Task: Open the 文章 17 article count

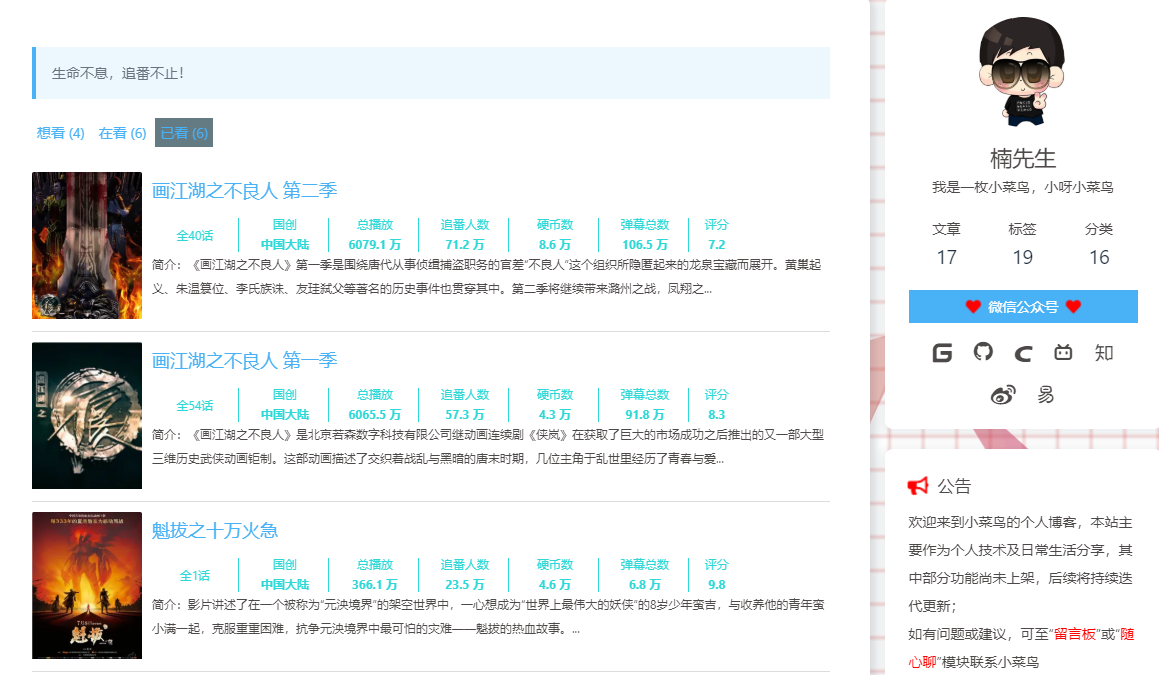Action: [x=946, y=245]
